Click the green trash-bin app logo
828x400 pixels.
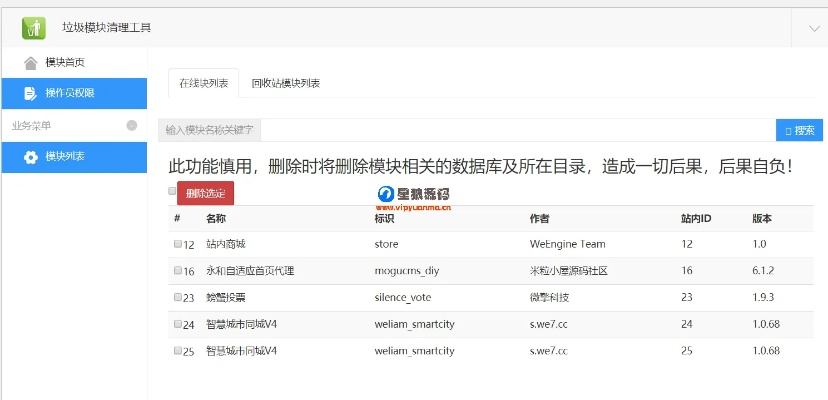click(x=34, y=27)
